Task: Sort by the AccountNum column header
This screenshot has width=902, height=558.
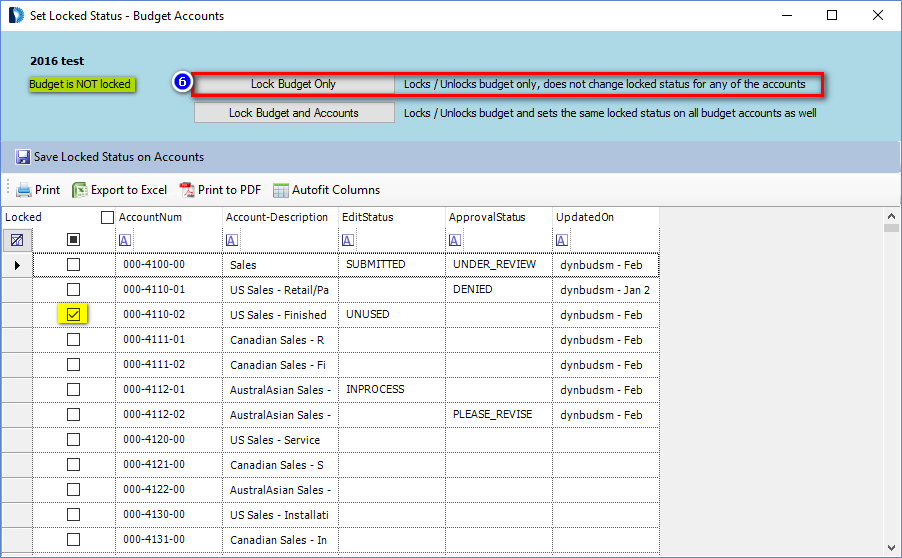Action: (x=169, y=217)
